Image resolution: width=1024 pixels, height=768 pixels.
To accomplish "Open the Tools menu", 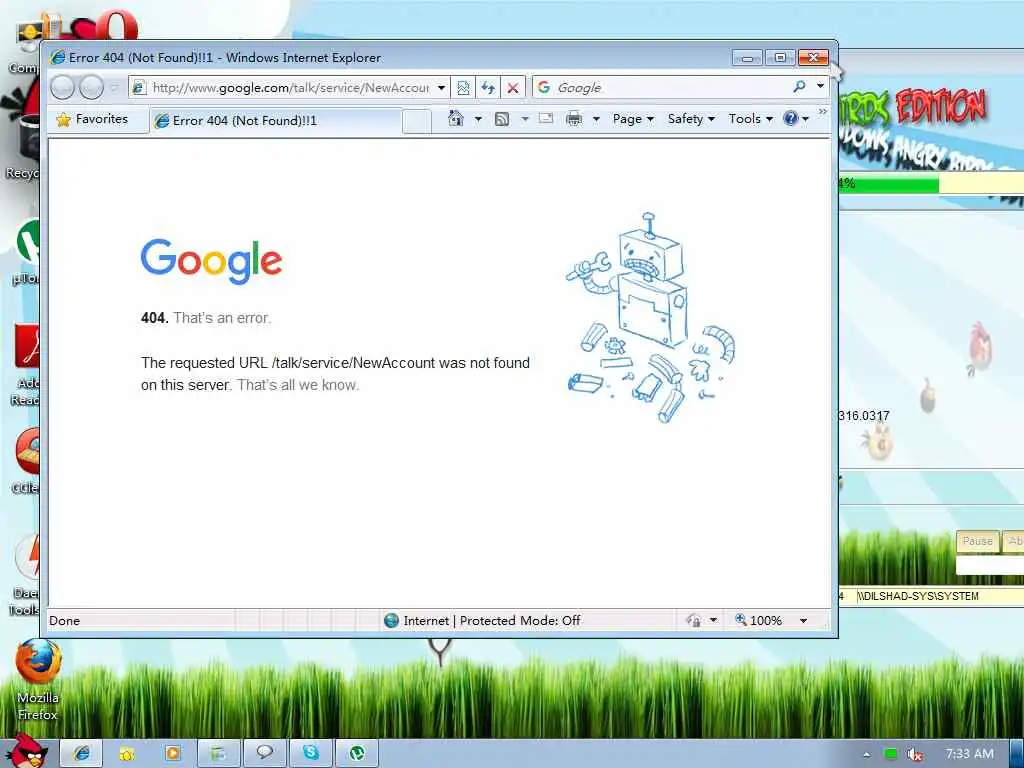I will (750, 119).
